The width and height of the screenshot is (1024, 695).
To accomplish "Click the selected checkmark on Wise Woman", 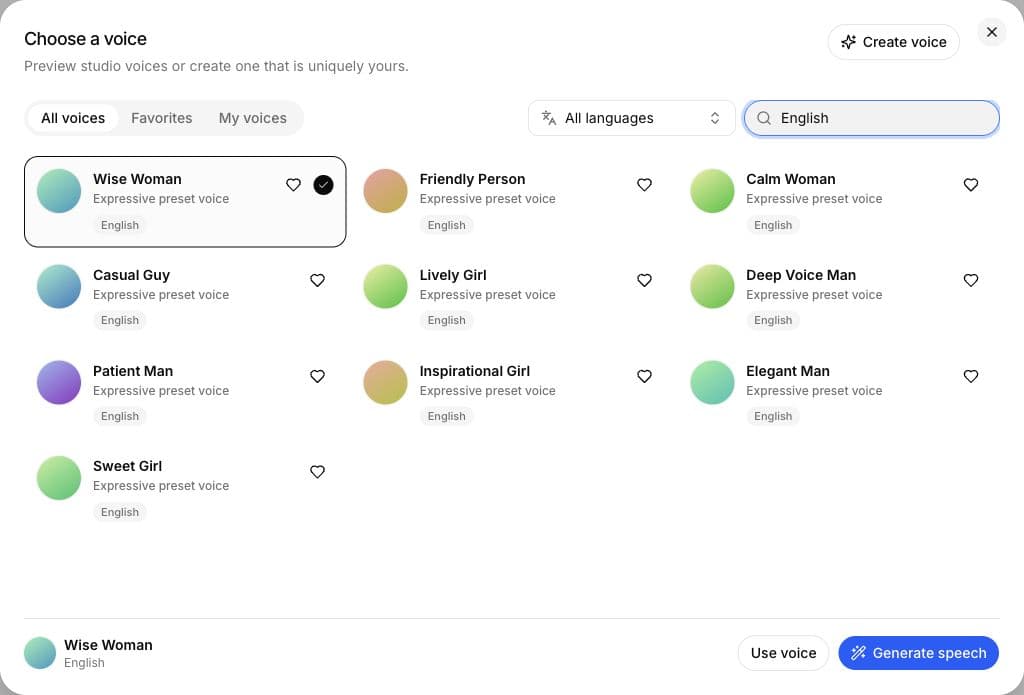I will (x=323, y=185).
